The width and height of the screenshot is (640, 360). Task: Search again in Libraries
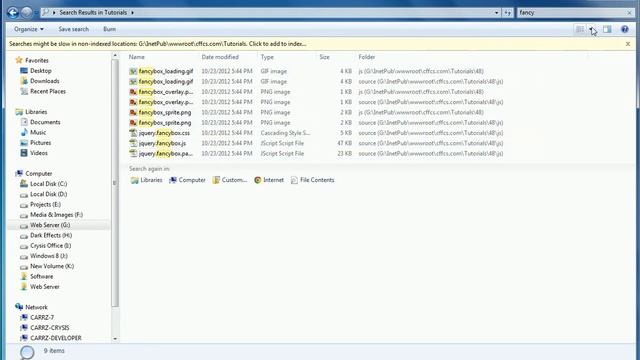[146, 180]
